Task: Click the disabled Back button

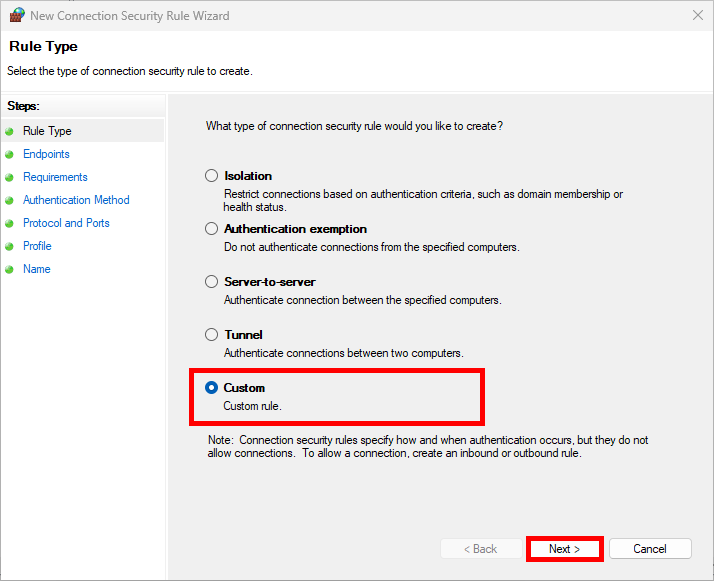Action: [481, 549]
